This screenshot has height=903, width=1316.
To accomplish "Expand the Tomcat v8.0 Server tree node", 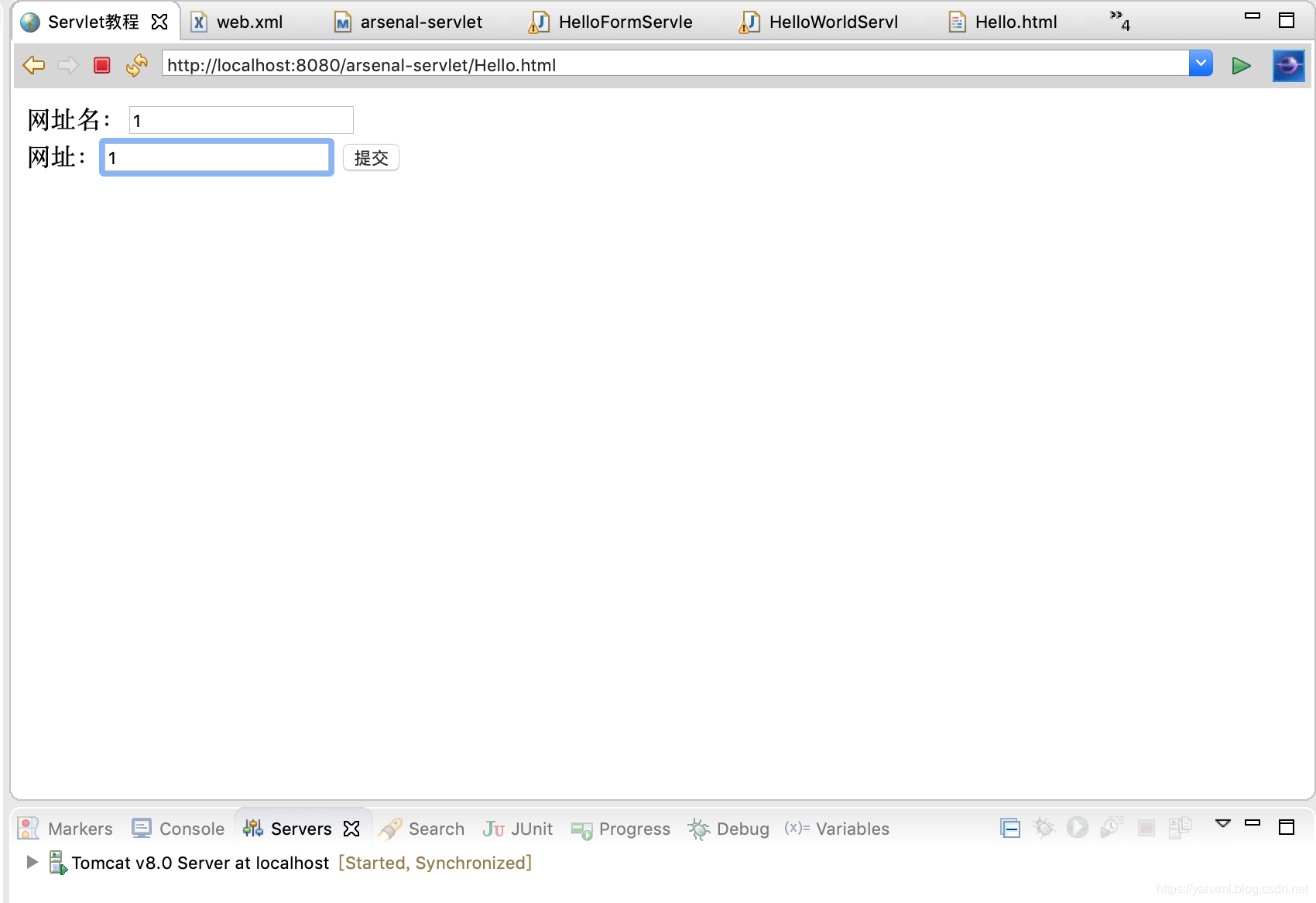I will pos(32,862).
